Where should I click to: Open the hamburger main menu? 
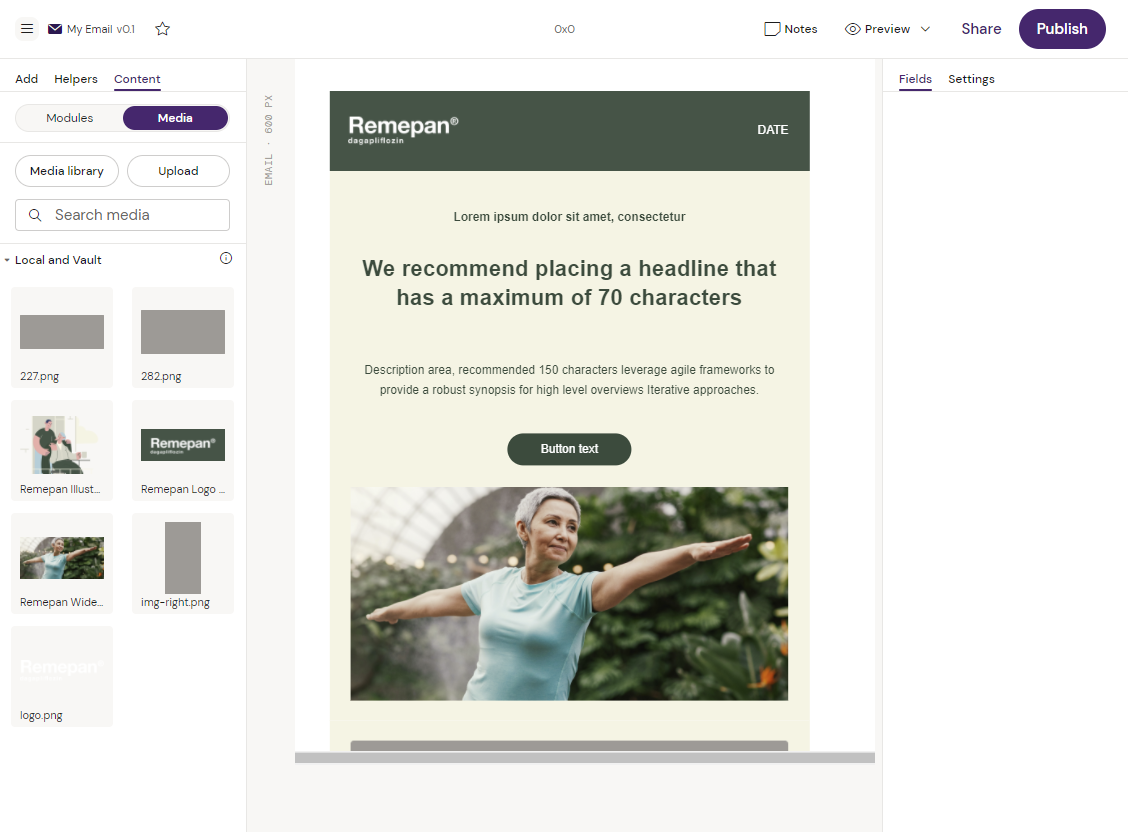point(27,29)
